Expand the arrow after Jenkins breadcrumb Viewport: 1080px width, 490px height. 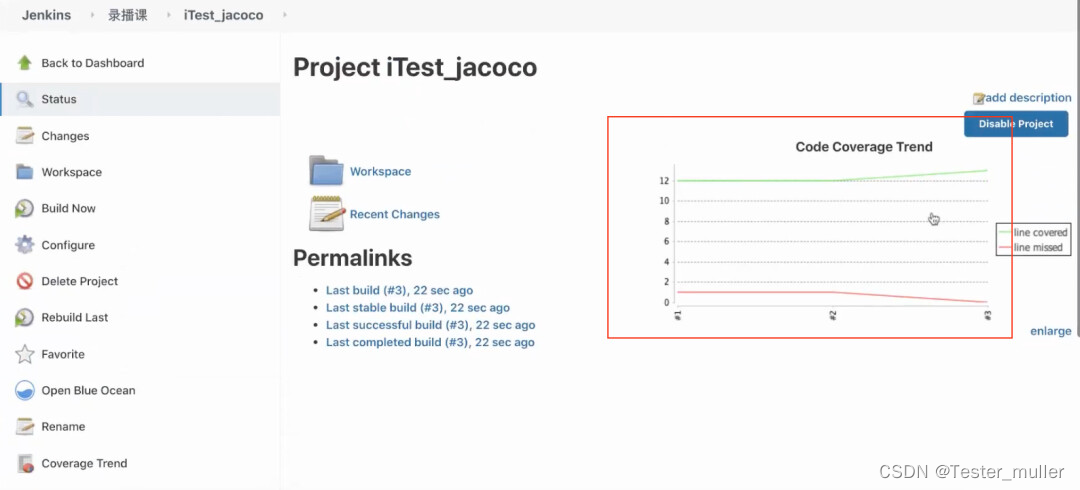[92, 15]
